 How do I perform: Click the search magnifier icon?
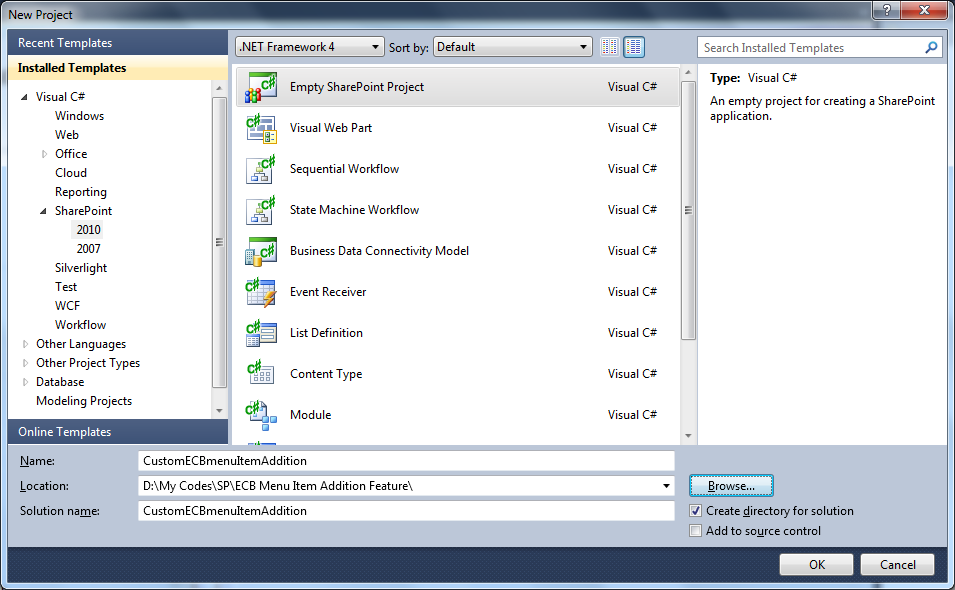(931, 47)
